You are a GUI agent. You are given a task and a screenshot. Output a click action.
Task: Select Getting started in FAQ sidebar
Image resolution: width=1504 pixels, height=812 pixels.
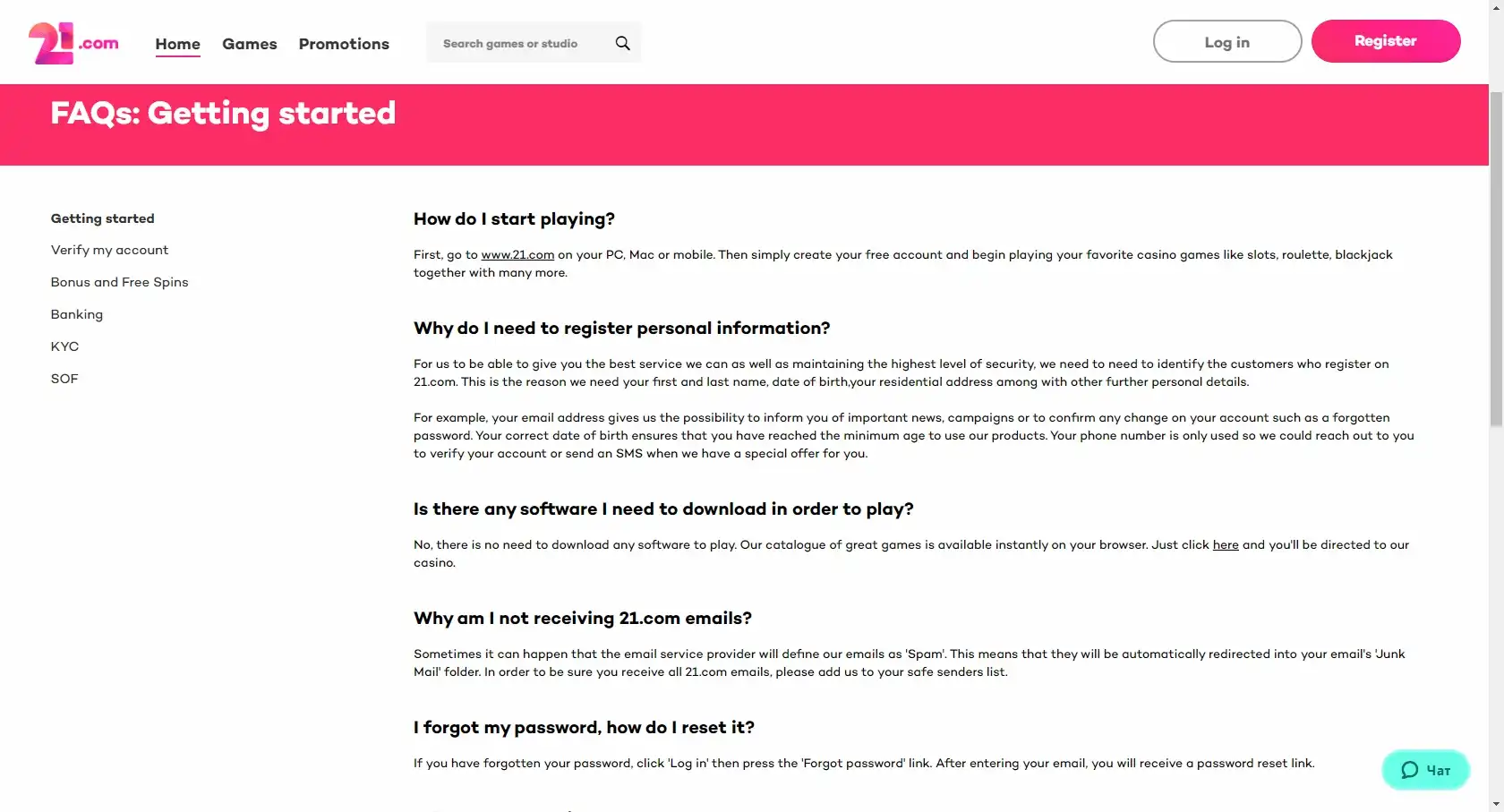(102, 218)
